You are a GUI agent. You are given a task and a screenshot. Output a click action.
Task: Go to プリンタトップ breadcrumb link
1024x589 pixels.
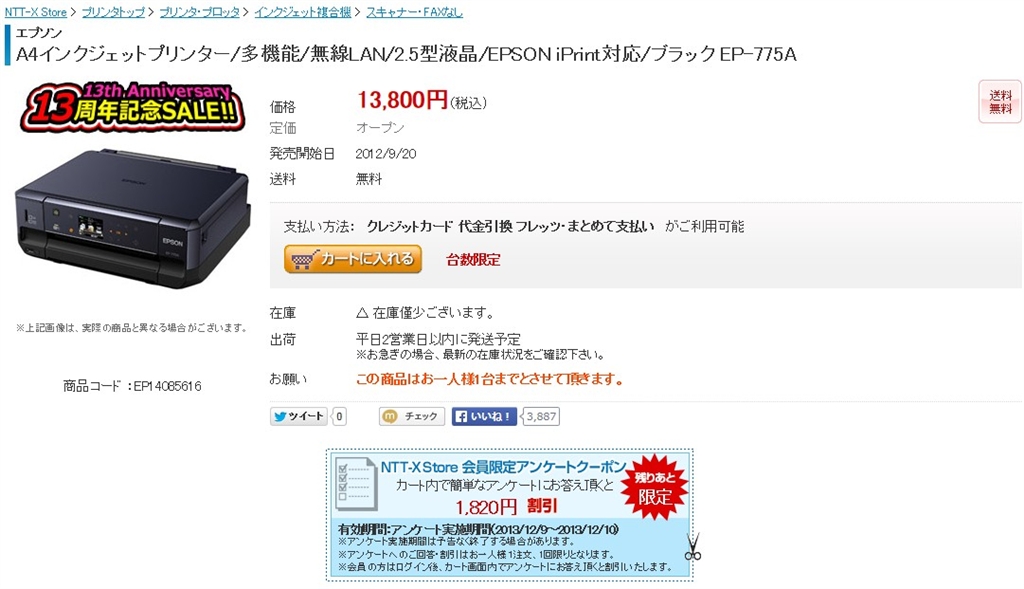tap(114, 12)
